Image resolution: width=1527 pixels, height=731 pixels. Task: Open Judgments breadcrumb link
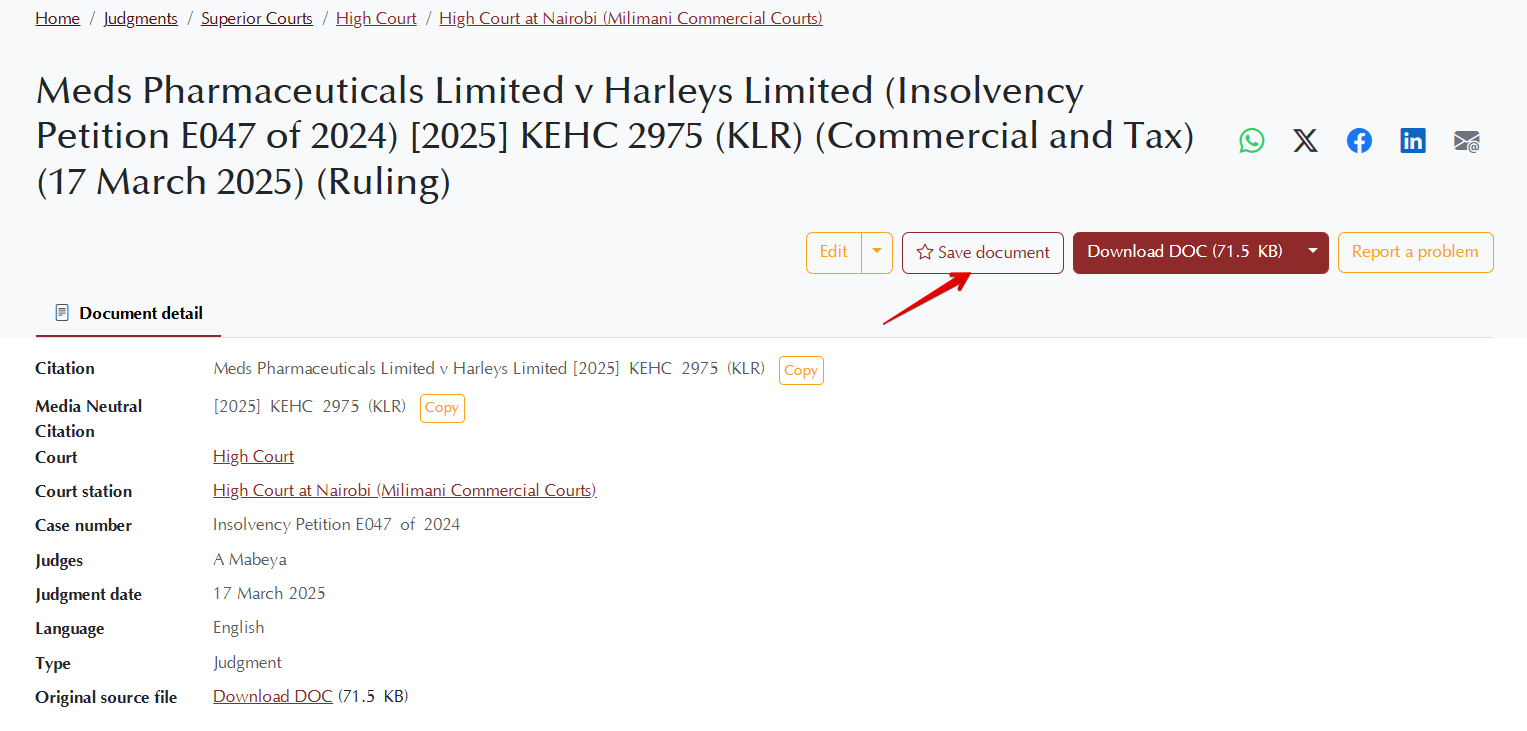(141, 18)
